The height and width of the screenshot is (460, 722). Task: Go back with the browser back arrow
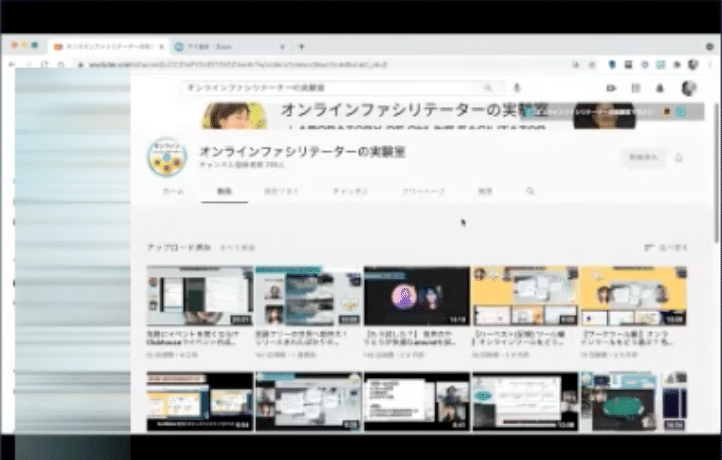[x=12, y=64]
